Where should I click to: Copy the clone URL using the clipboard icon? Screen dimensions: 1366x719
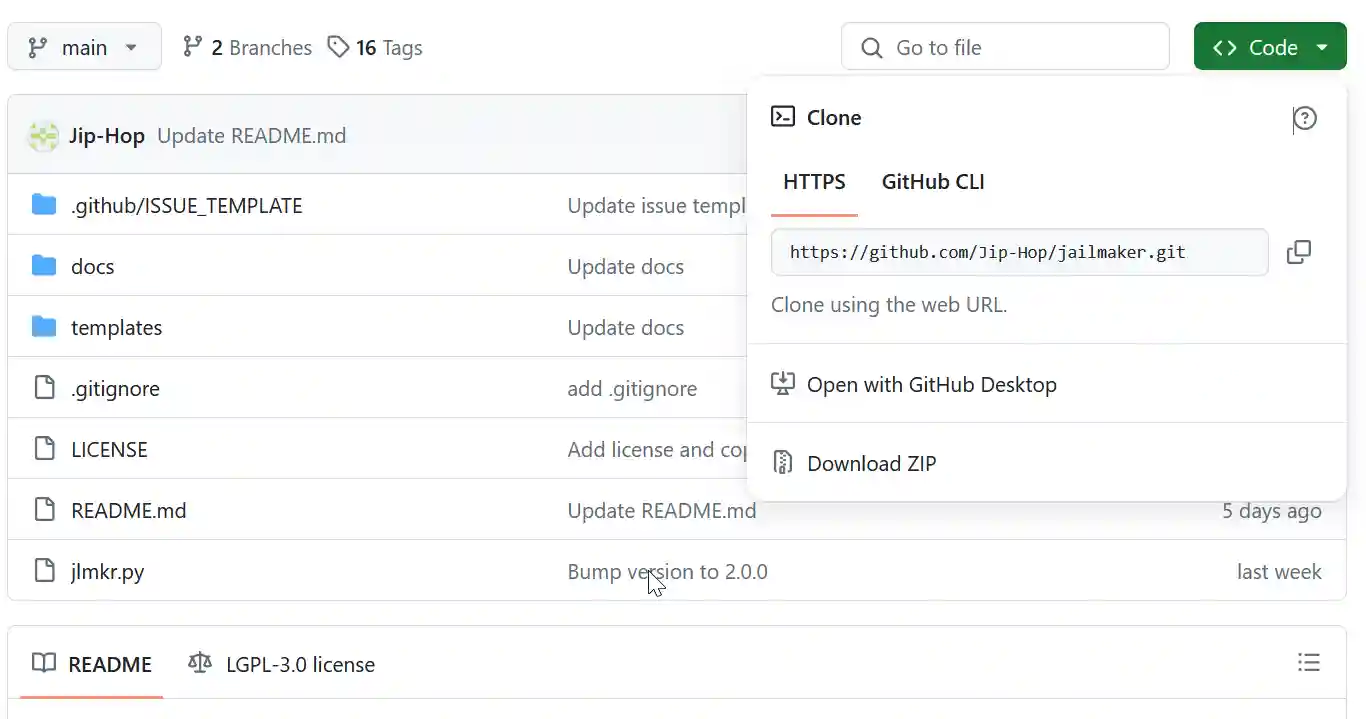[1298, 252]
